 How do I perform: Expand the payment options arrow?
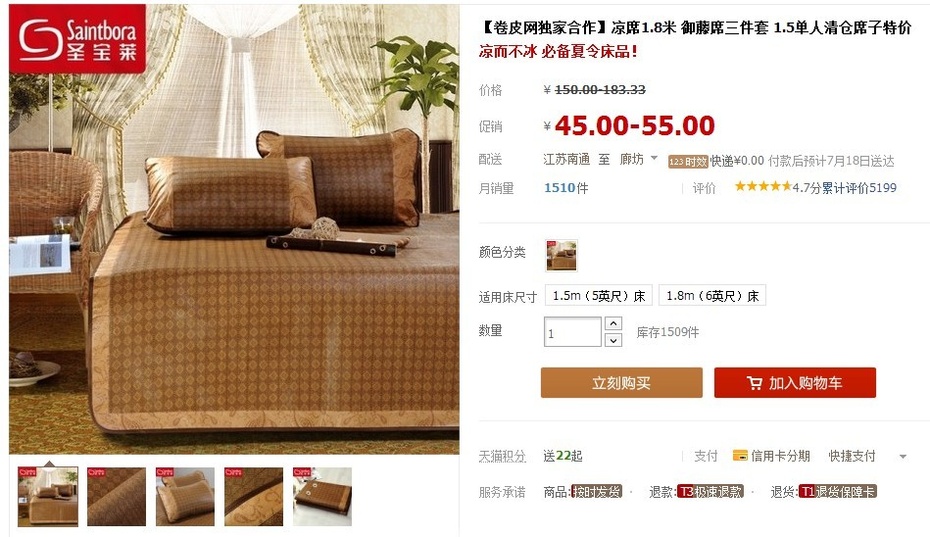coord(903,456)
